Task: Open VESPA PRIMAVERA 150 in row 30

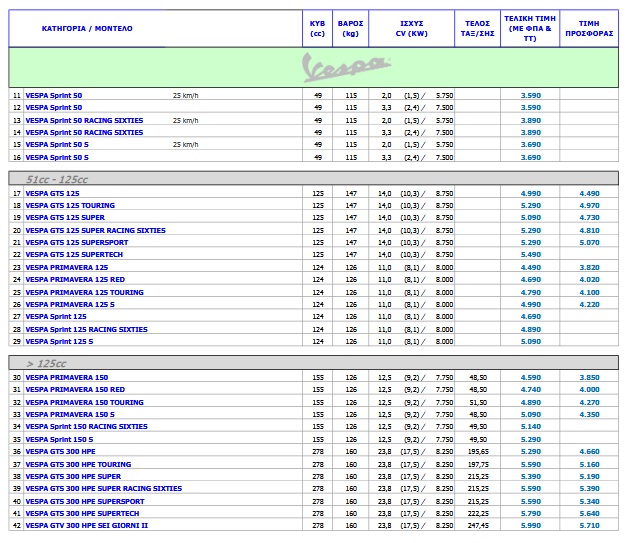Action: 67,378
